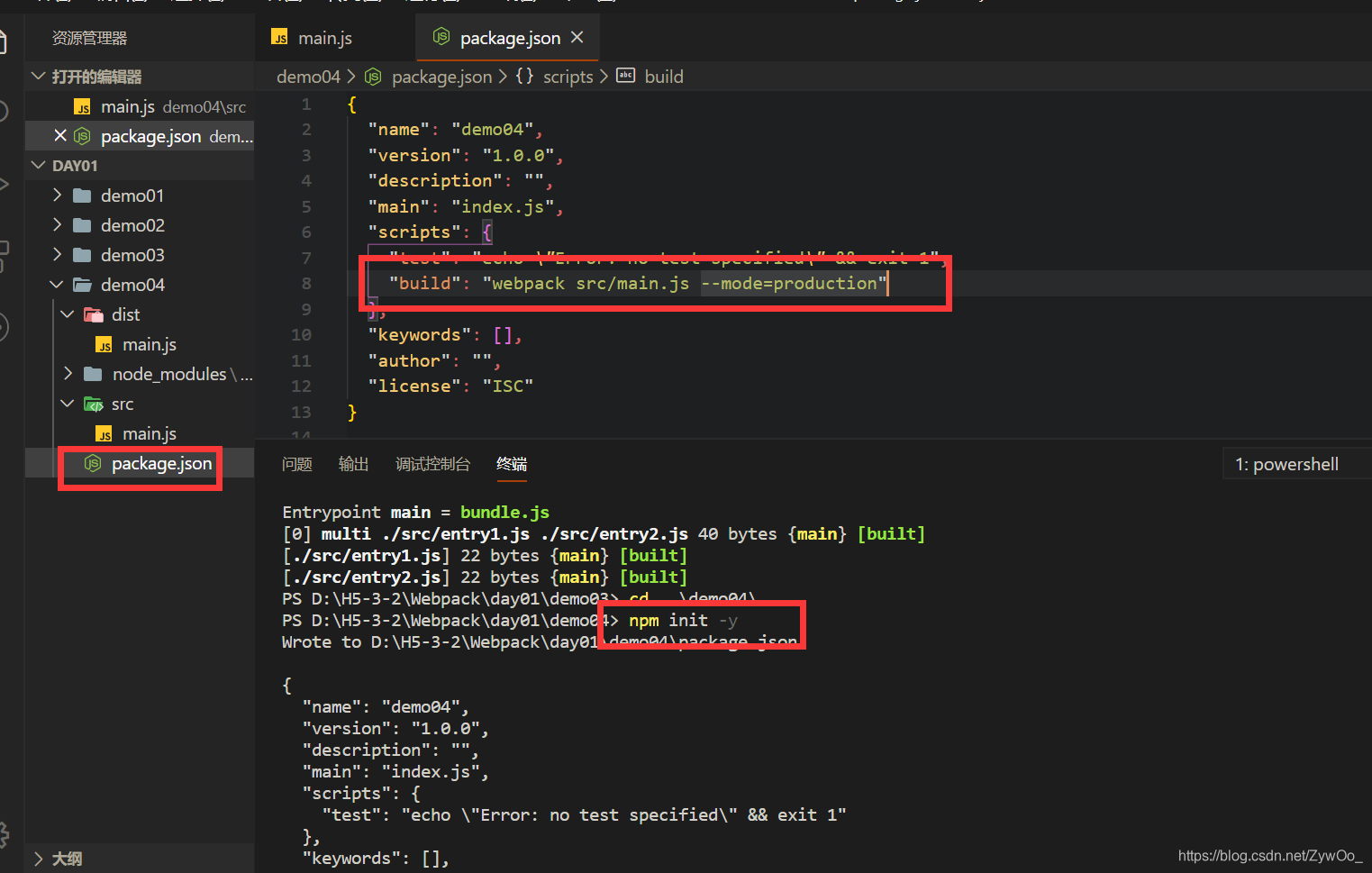Click package.json in the breadcrumb

[x=441, y=77]
